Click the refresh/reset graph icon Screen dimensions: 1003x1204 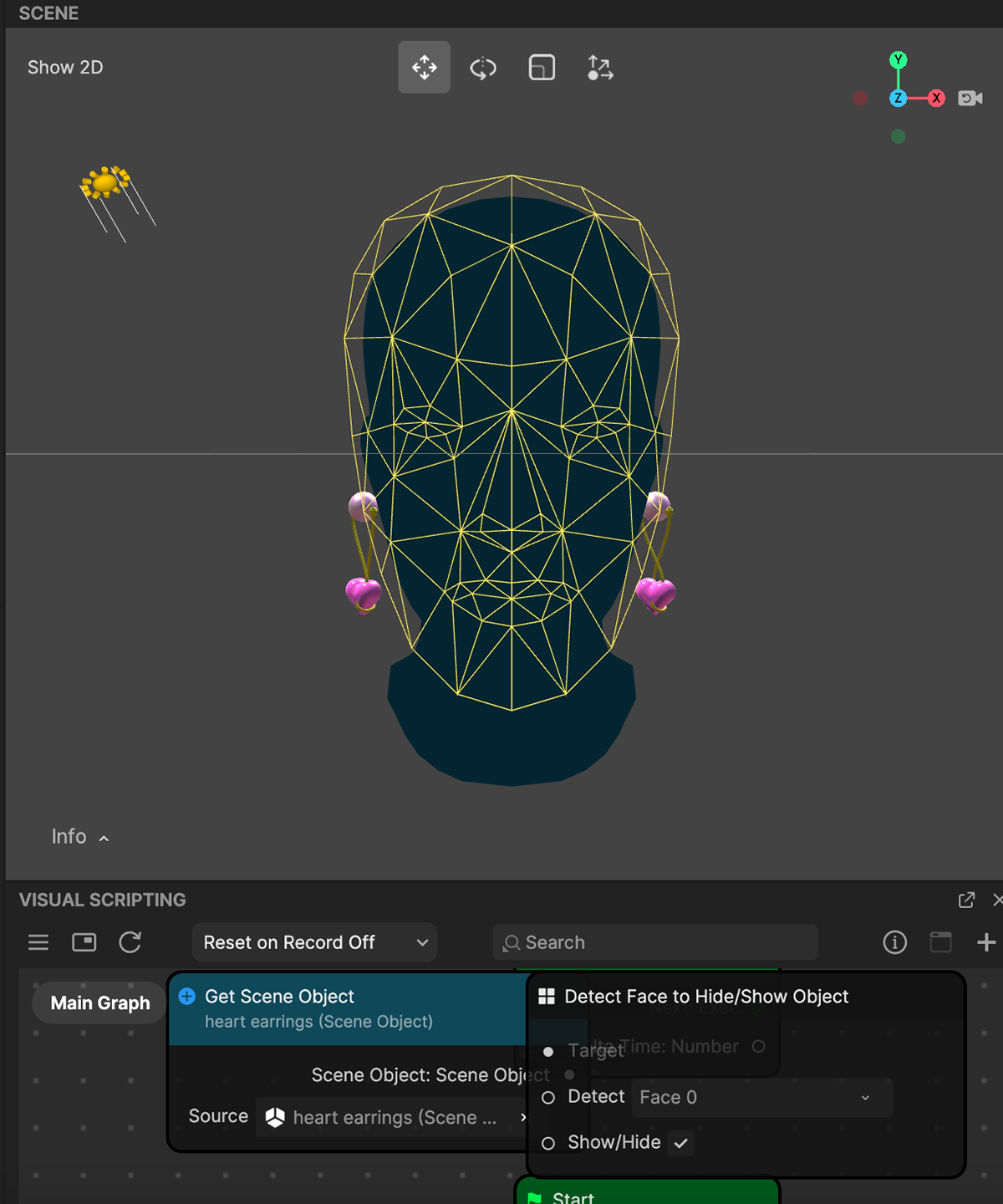point(130,942)
